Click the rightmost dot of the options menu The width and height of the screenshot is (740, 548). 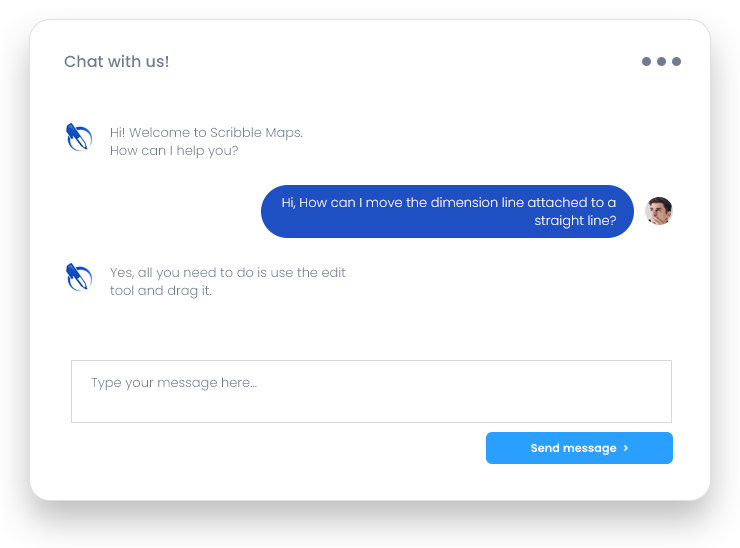pos(676,62)
